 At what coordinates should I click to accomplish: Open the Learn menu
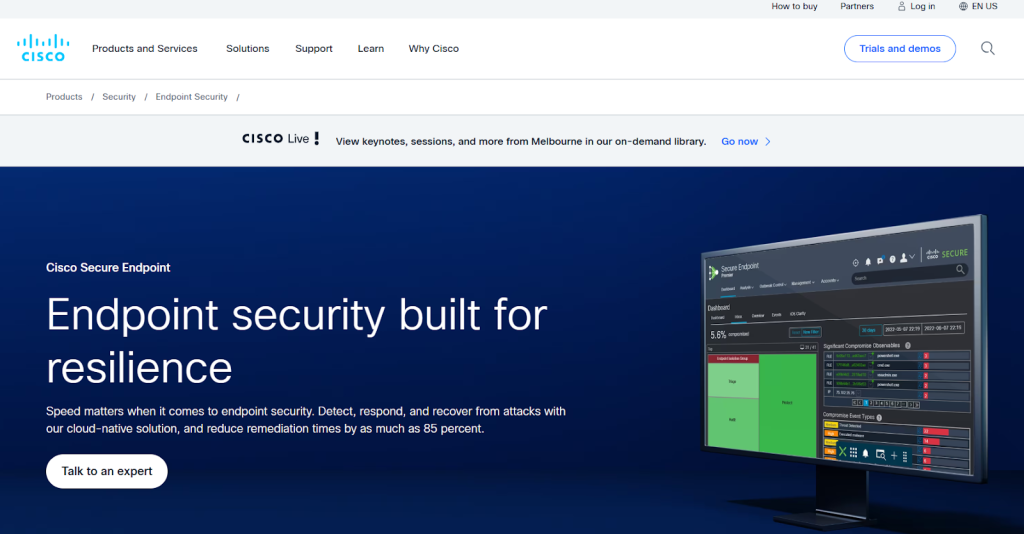point(370,49)
